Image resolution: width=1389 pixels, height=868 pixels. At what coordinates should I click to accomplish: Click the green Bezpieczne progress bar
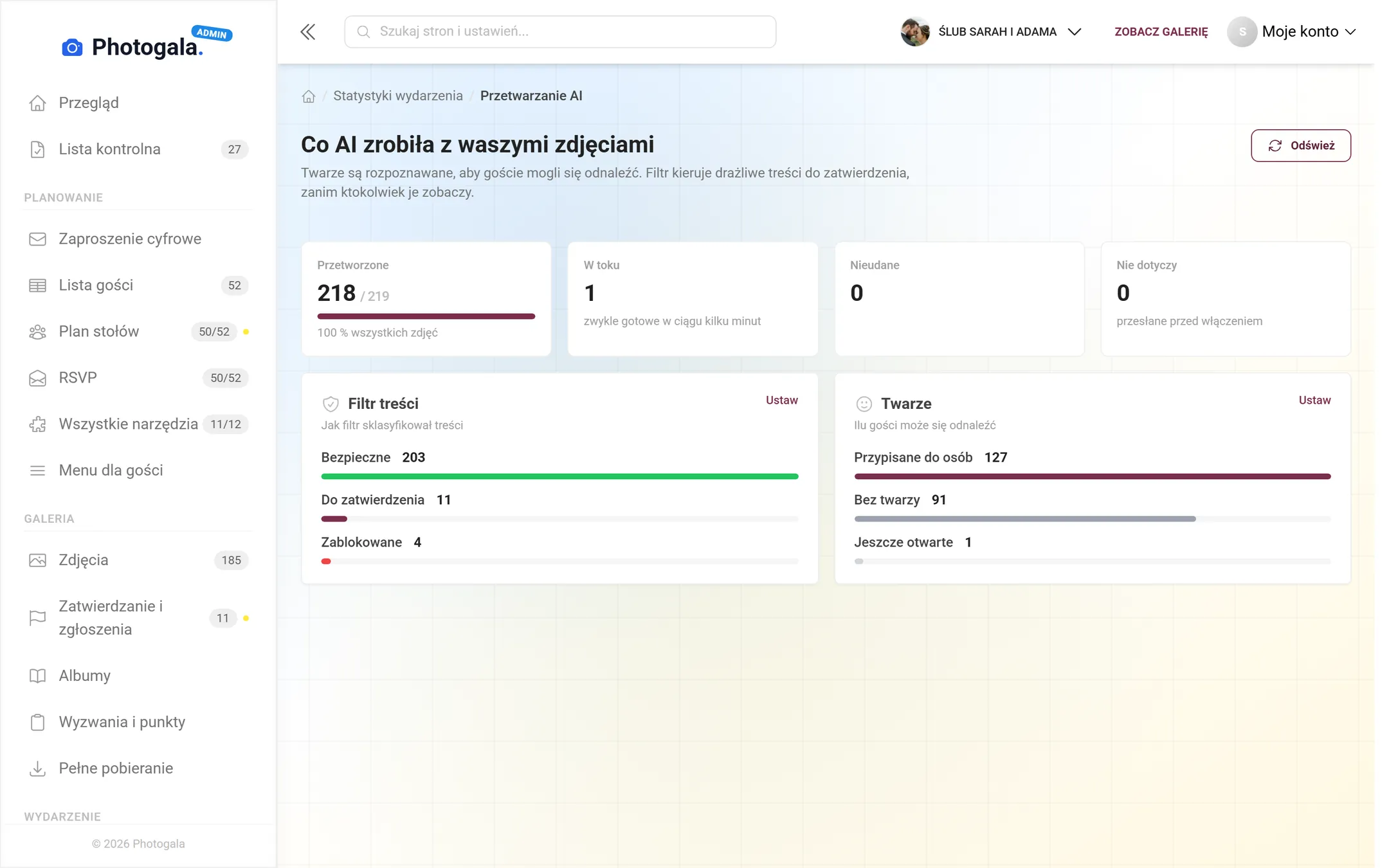559,476
